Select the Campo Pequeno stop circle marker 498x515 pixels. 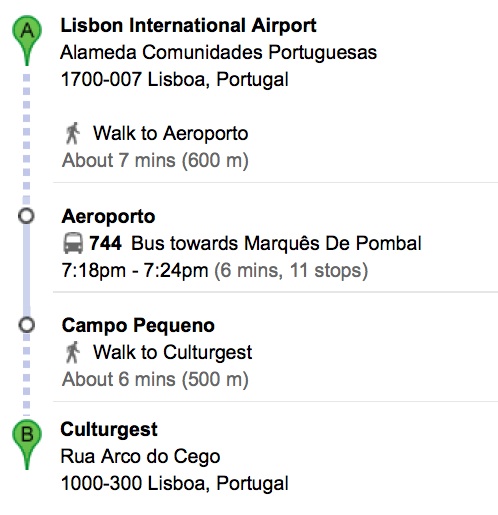click(26, 325)
